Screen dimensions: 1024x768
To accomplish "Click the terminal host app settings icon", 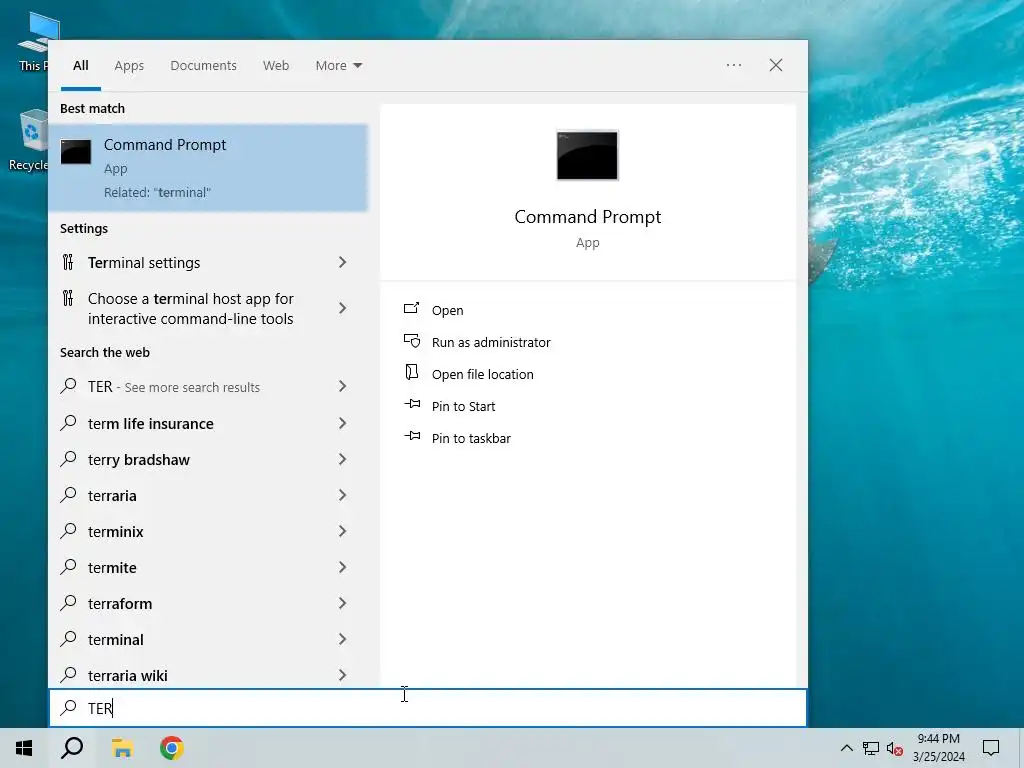I will point(68,298).
